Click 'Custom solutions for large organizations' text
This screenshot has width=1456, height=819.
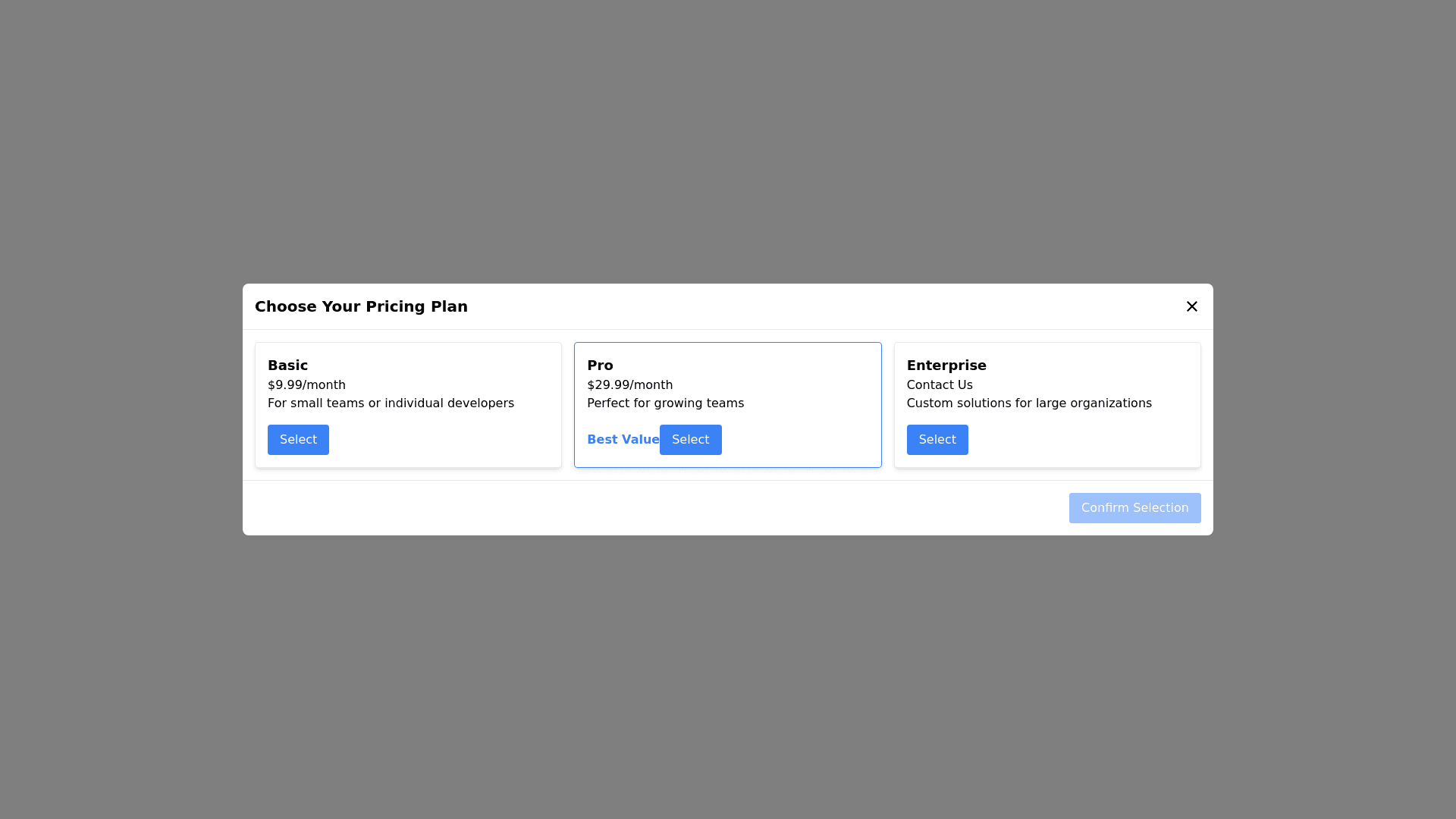coord(1028,403)
